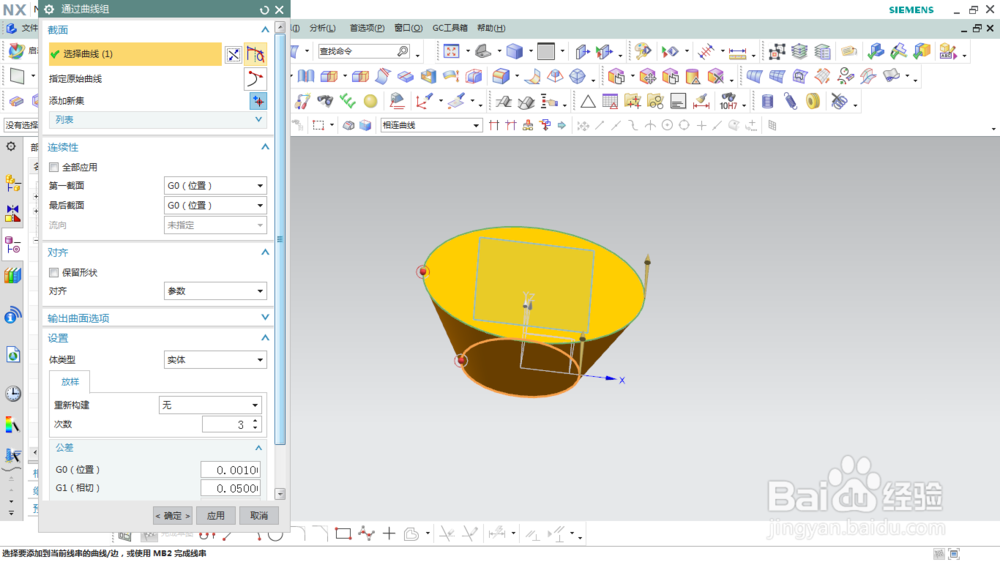Select the shaded solid cube display icon
Viewport: 1000px width, 562px height.
(x=514, y=51)
